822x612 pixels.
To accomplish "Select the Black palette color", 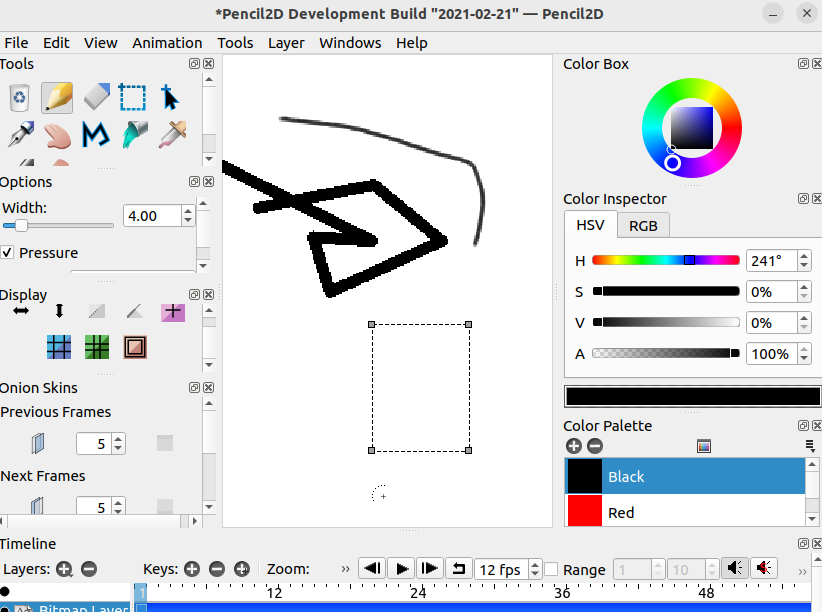I will 685,476.
